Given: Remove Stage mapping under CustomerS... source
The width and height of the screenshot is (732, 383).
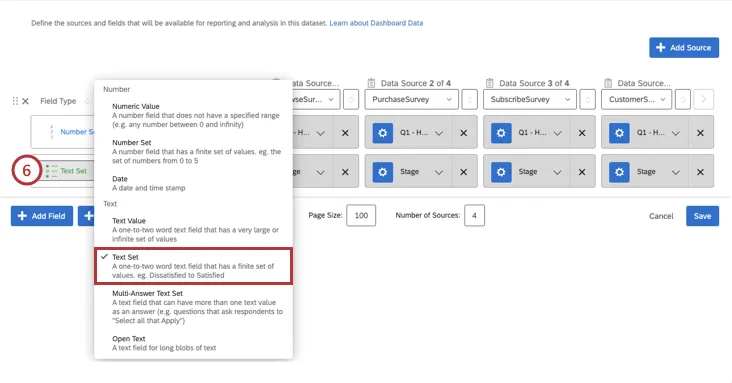Looking at the screenshot, I should tap(700, 172).
